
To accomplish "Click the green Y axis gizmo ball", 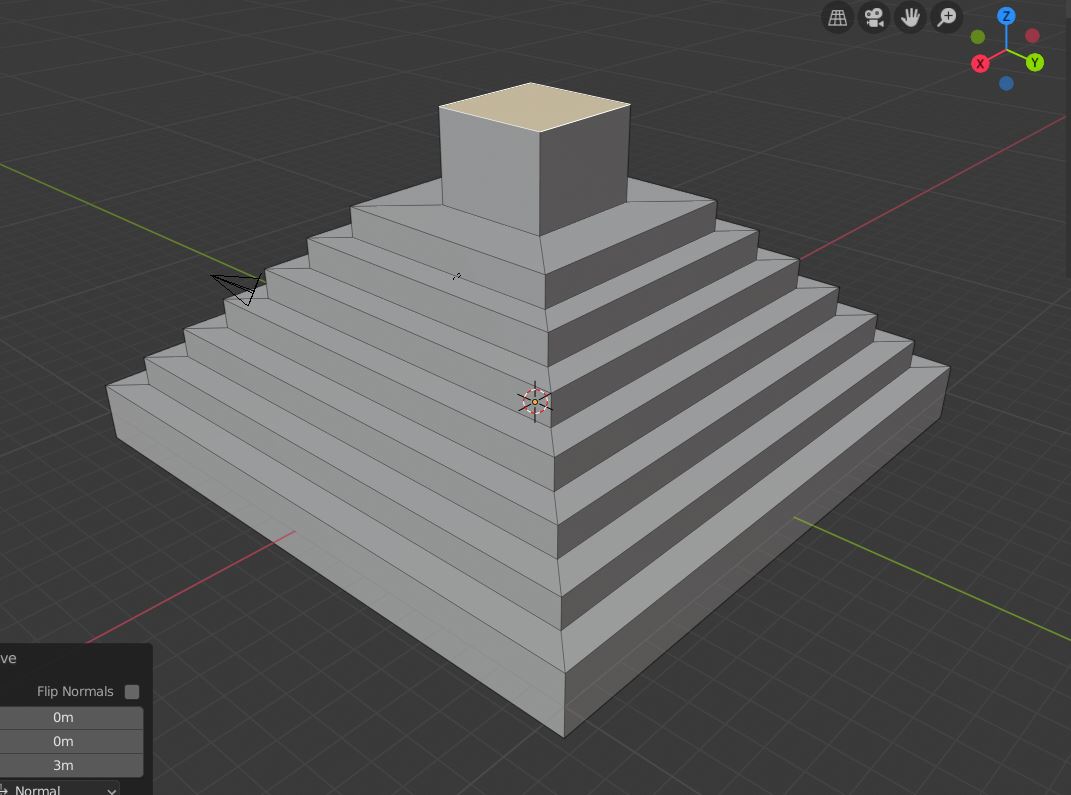I will click(1035, 62).
